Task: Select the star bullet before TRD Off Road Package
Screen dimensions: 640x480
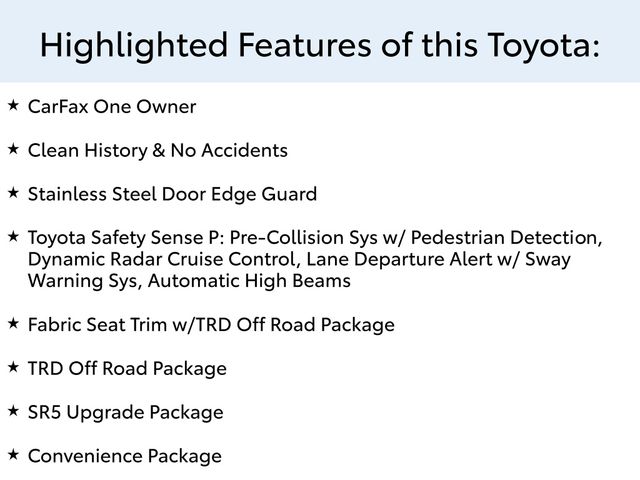Action: (x=12, y=366)
